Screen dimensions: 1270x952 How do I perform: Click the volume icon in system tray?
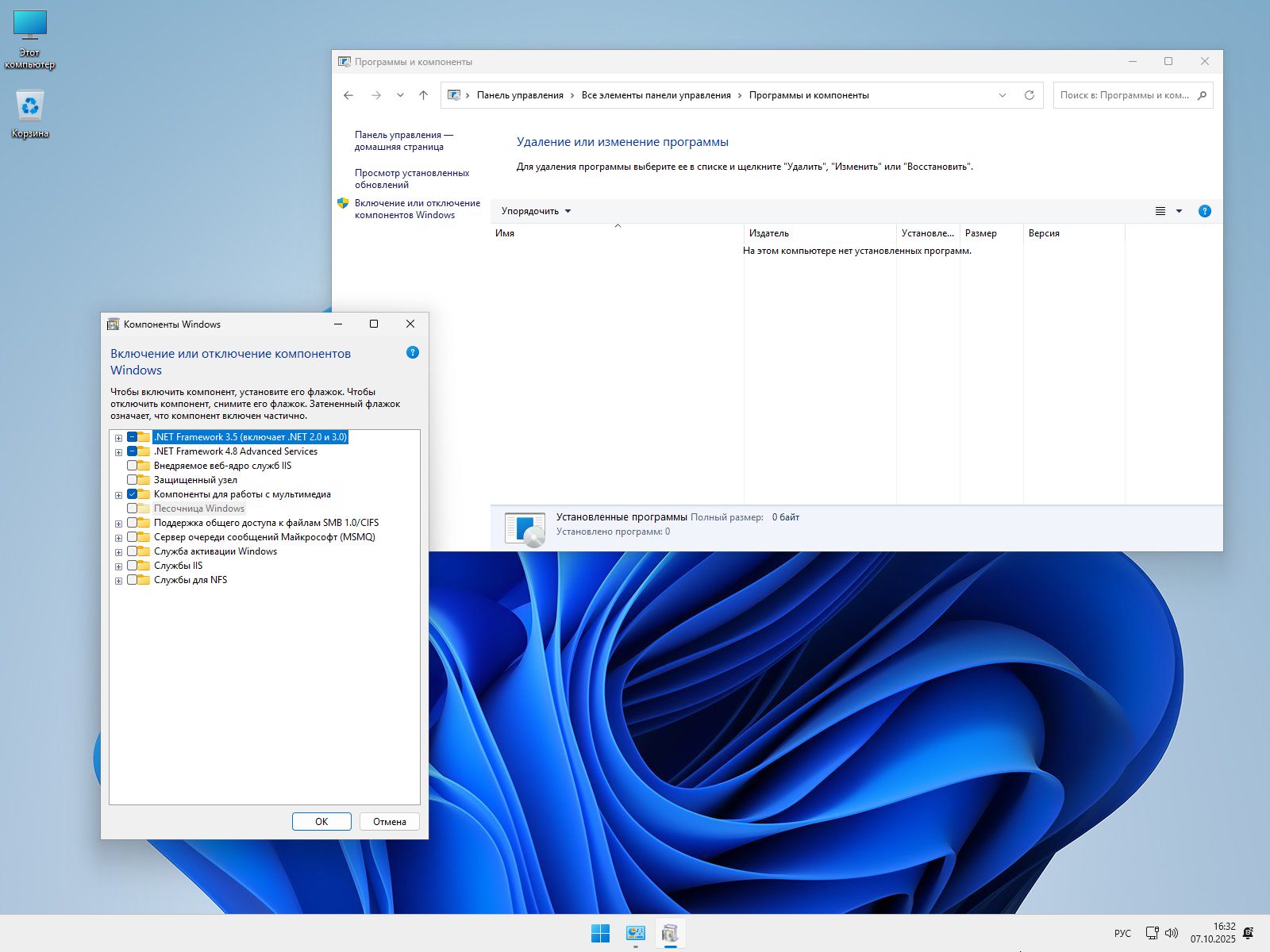1172,933
